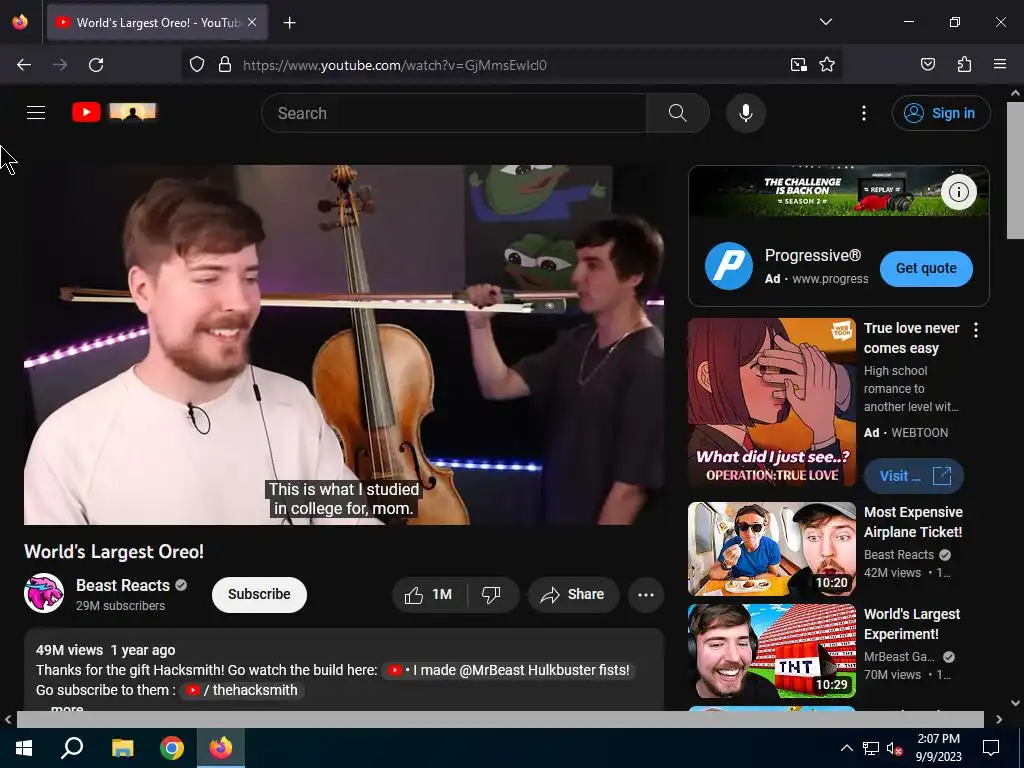
Task: Open Windows notification center
Action: (991, 748)
